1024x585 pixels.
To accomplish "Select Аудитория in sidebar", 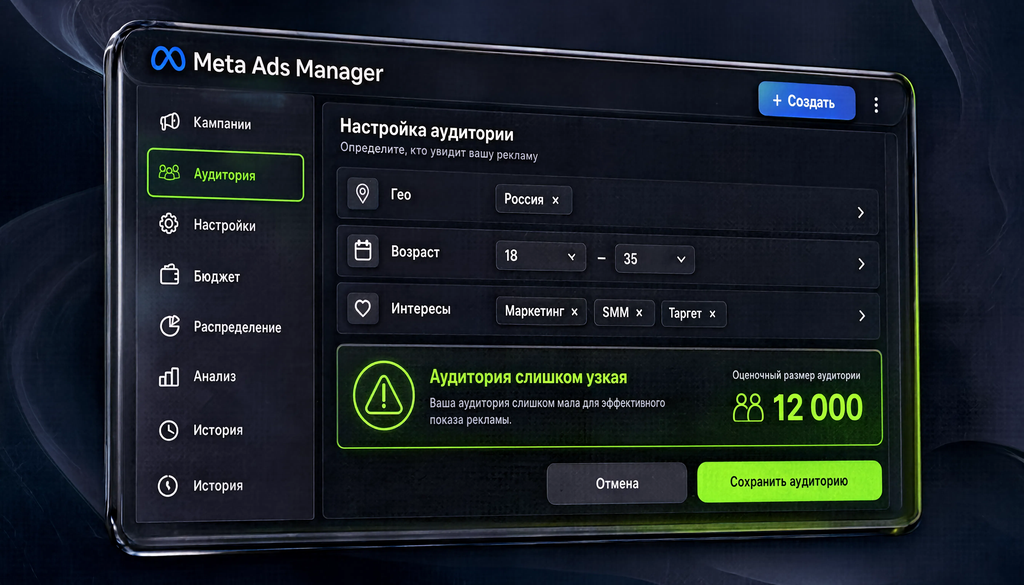I will (226, 174).
